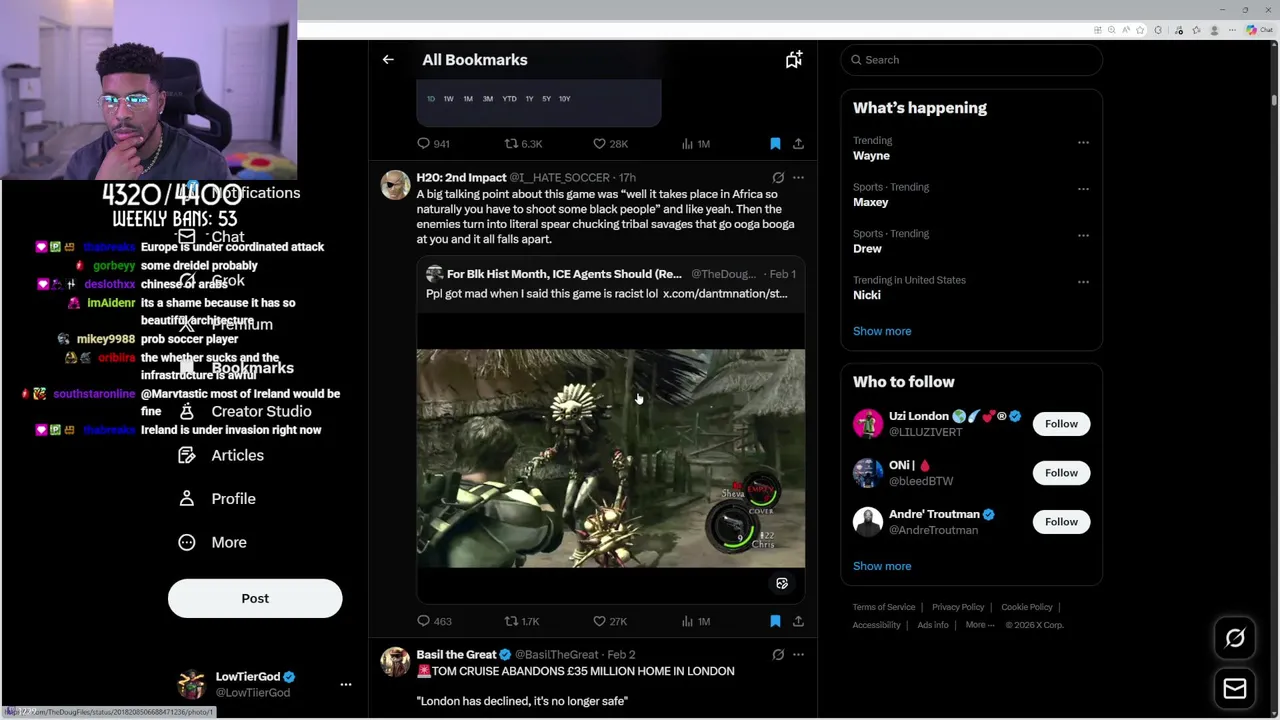Open more options for the Nicki trend
Viewport: 1280px width, 720px height.
(x=1083, y=282)
